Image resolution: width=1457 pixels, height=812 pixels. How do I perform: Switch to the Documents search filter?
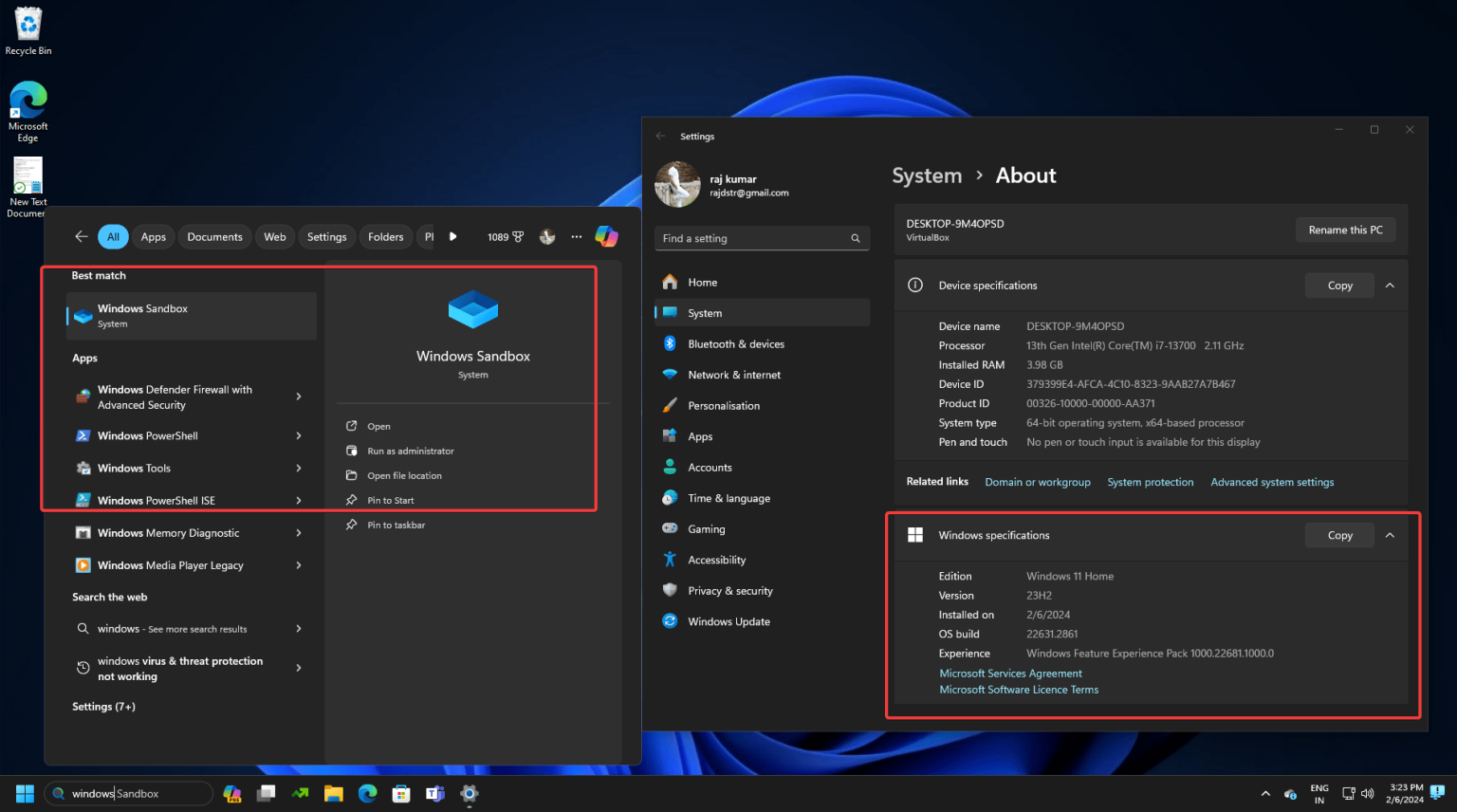pyautogui.click(x=214, y=236)
